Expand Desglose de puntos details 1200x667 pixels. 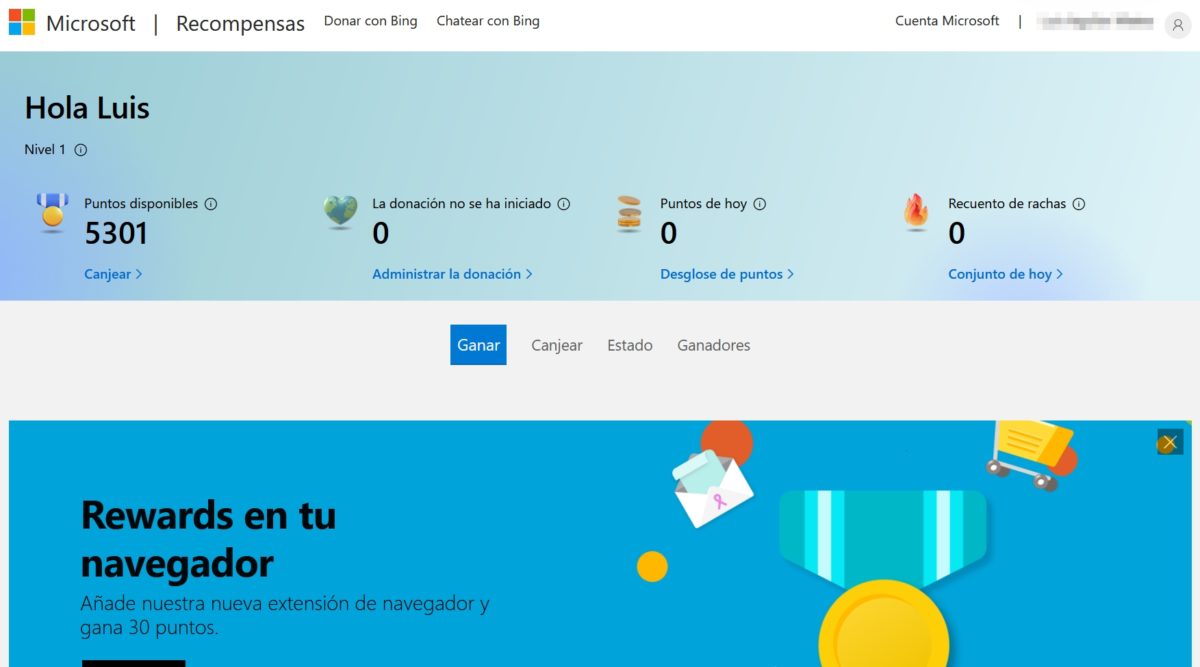click(x=726, y=273)
